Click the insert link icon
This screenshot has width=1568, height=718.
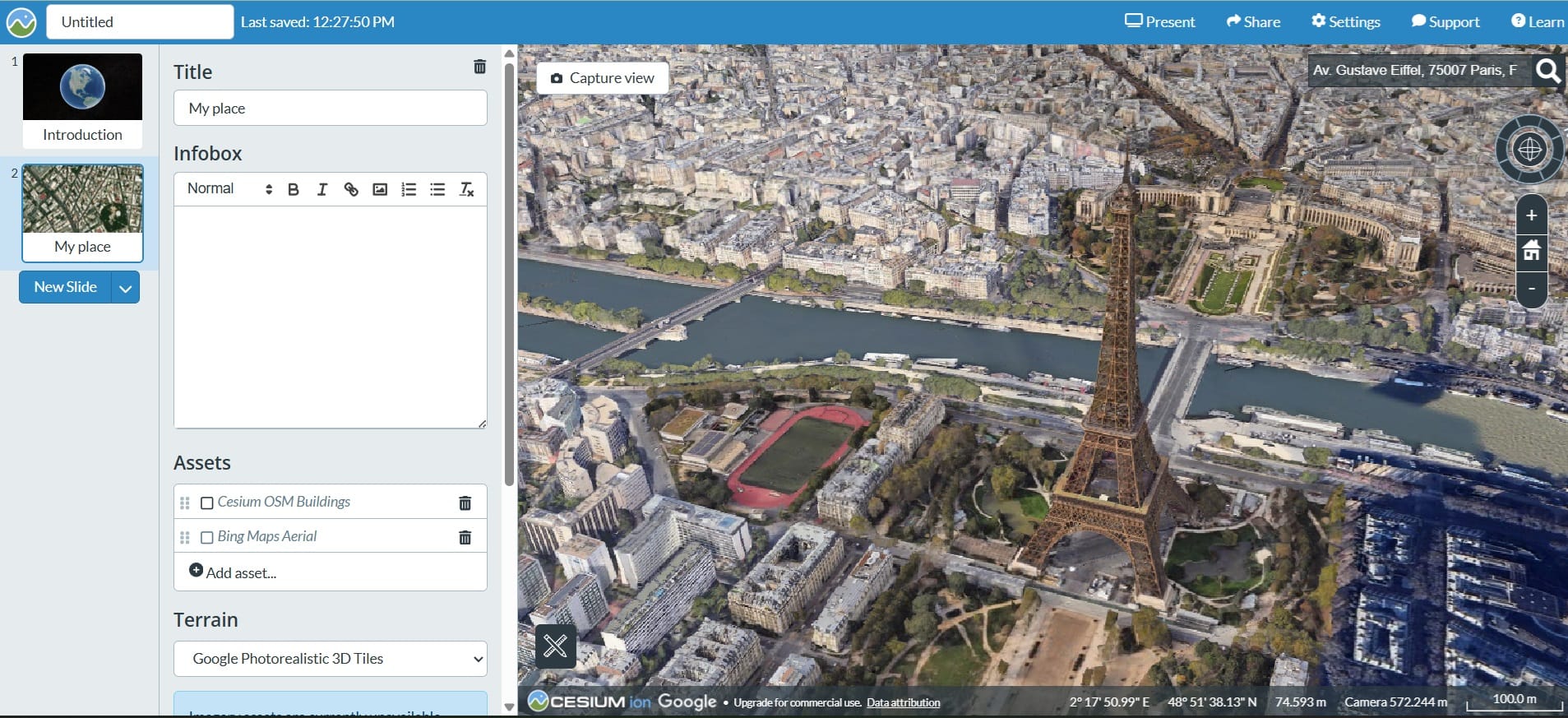click(351, 190)
